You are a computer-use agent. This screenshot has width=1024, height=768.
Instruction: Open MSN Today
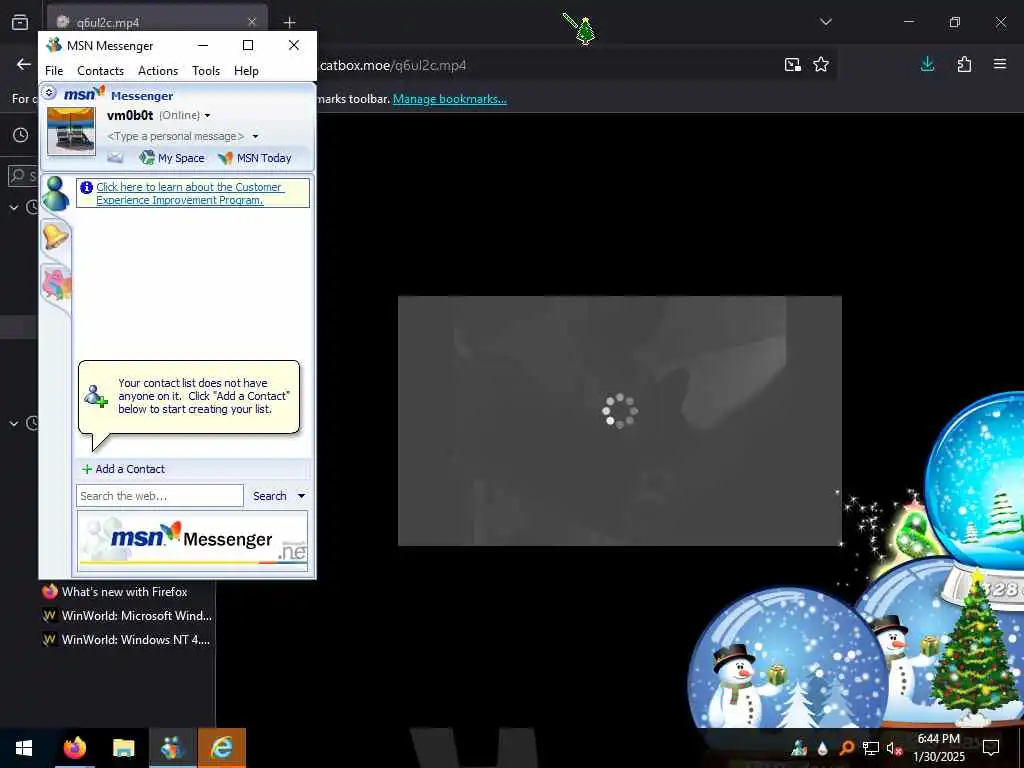pyautogui.click(x=255, y=157)
